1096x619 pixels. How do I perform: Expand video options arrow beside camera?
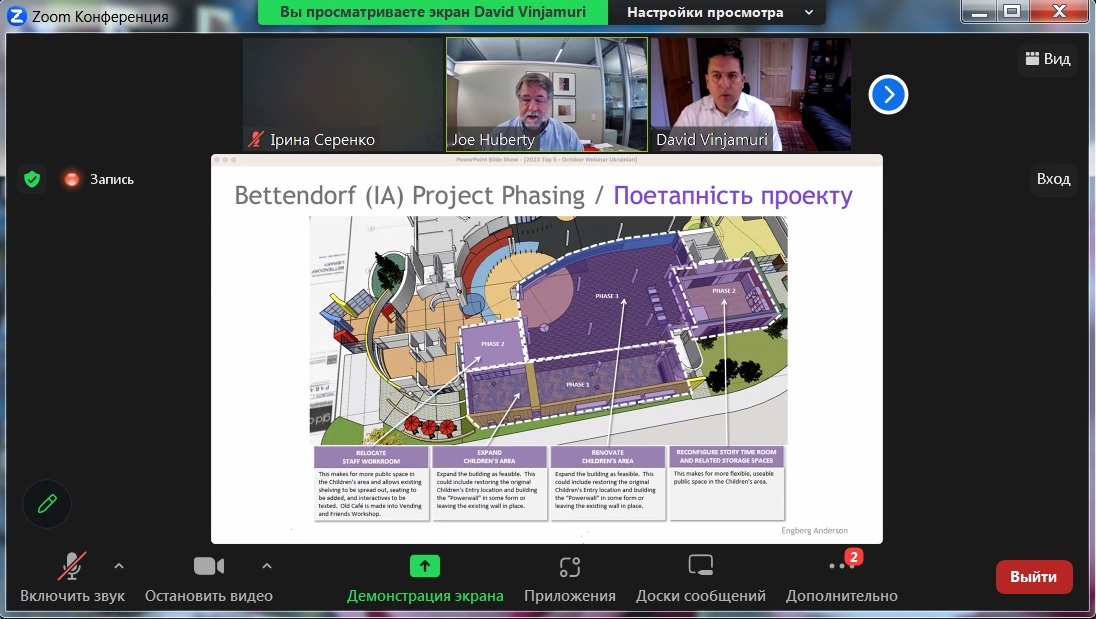point(266,566)
